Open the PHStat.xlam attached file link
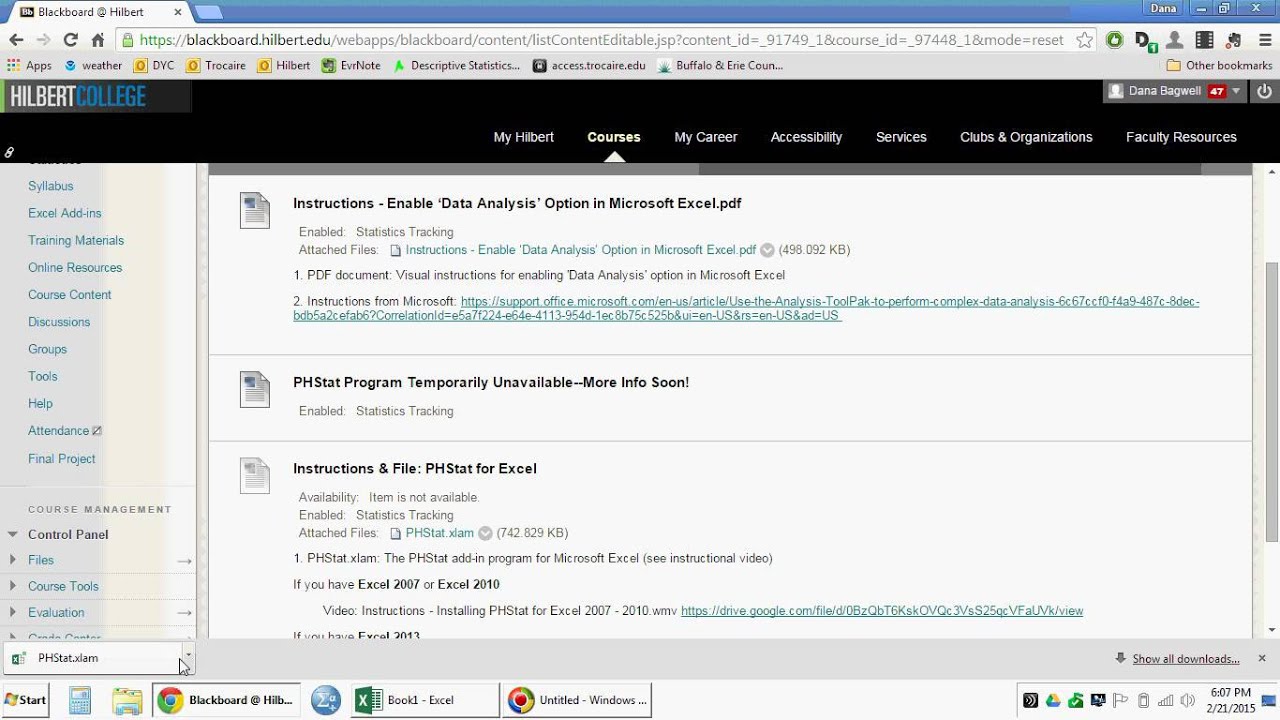The image size is (1280, 720). [x=440, y=533]
